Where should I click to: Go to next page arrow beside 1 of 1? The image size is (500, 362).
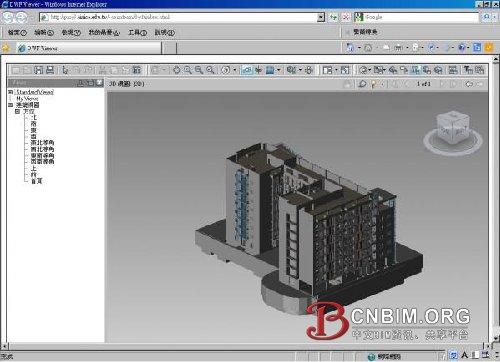[x=443, y=84]
